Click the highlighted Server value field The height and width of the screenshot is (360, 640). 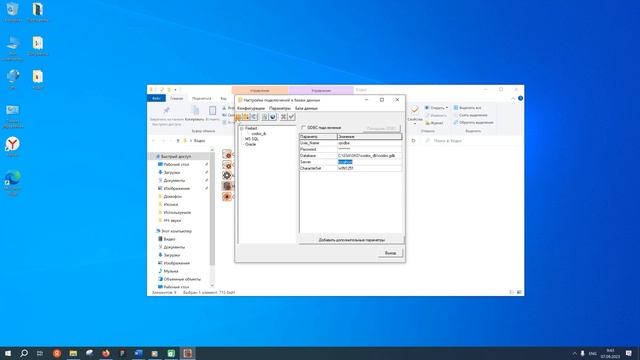pyautogui.click(x=369, y=162)
